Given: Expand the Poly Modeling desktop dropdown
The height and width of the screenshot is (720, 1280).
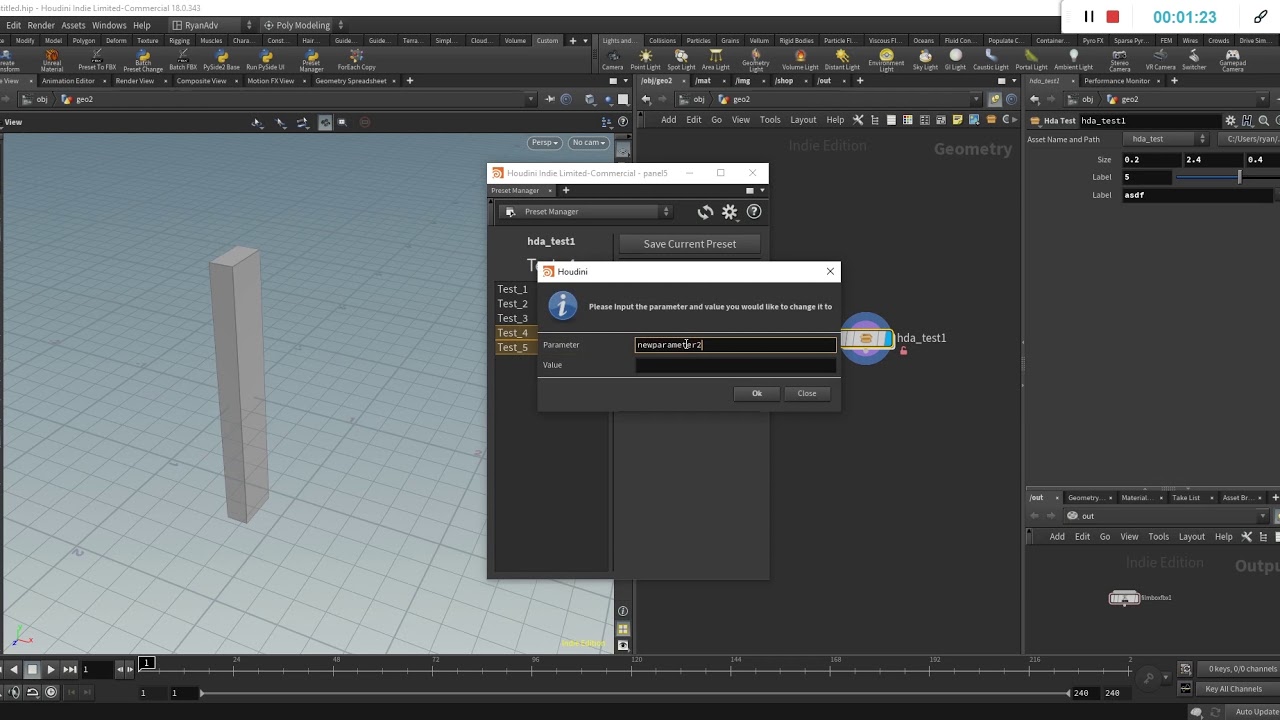Looking at the screenshot, I should click(303, 25).
